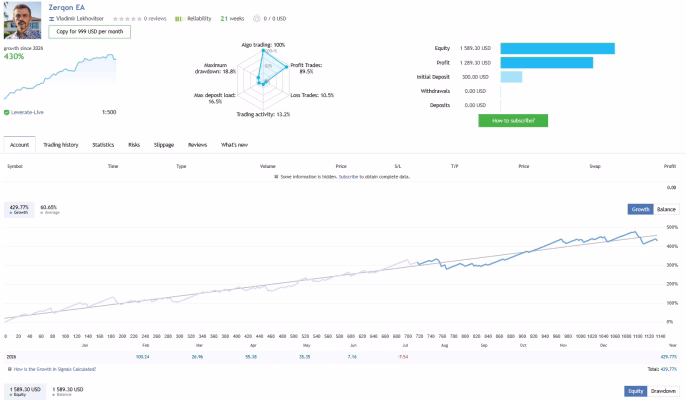Toggle the 60.65% average series legend

[49, 209]
